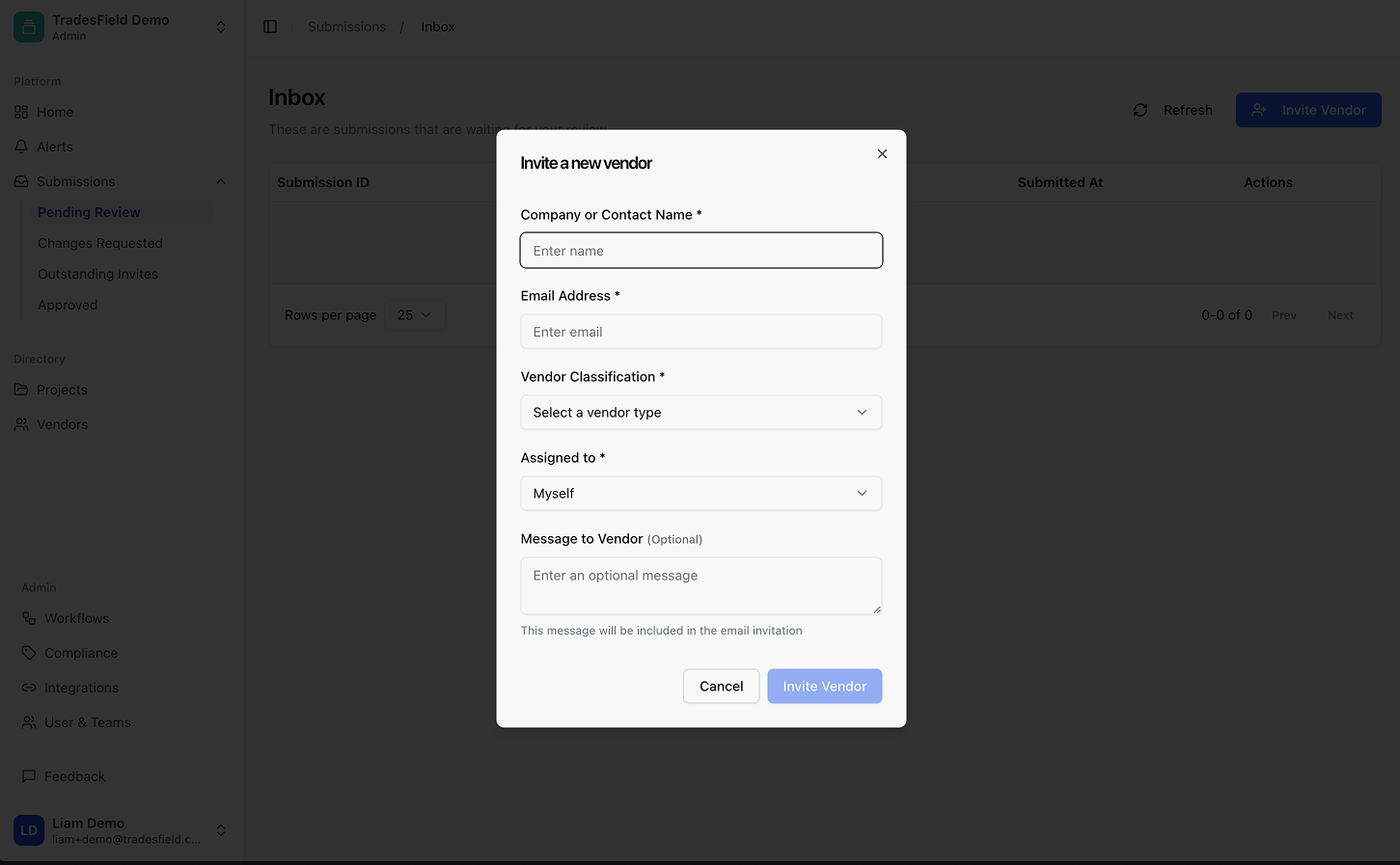Viewport: 1400px width, 865px height.
Task: Cancel the vendor invitation dialog
Action: tap(722, 687)
